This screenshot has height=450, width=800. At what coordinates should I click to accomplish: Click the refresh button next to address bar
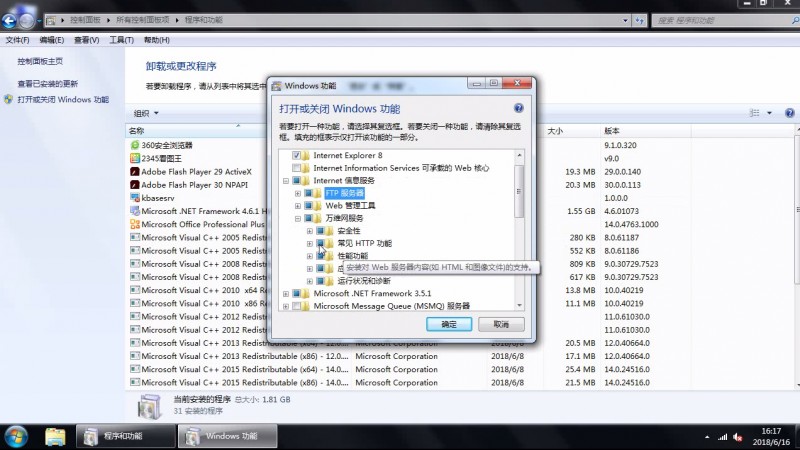(x=640, y=20)
